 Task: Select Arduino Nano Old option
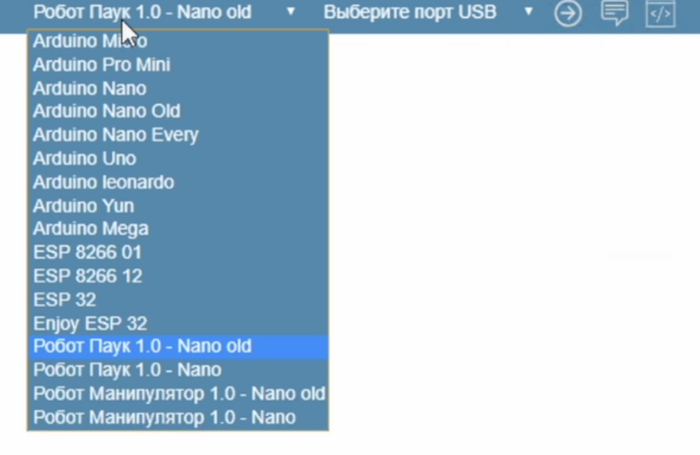tap(106, 111)
